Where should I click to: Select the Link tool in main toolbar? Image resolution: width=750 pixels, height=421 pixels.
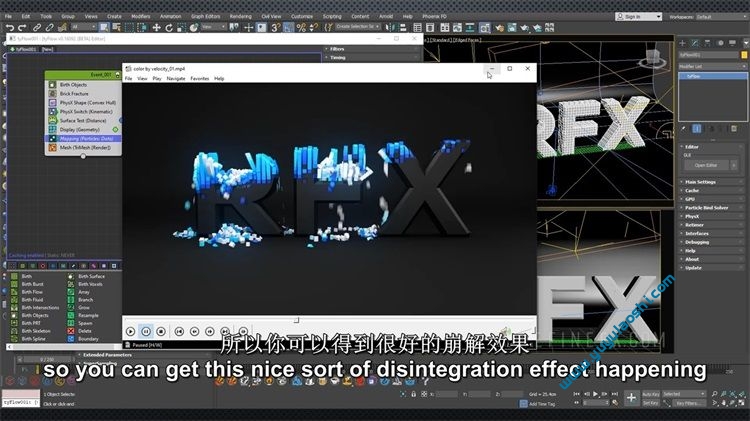tap(37, 28)
